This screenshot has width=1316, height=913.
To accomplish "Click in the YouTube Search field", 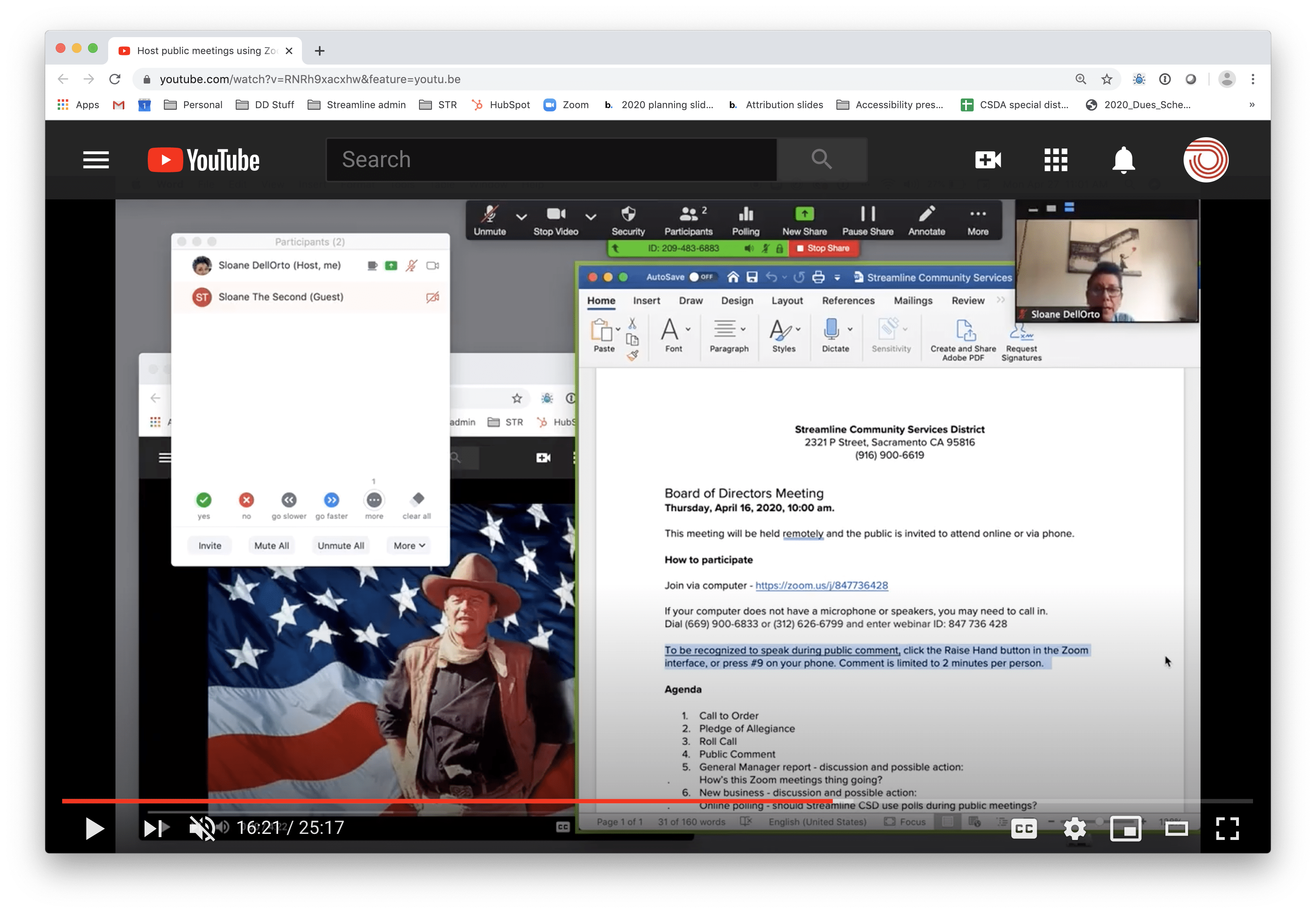I will 551,159.
